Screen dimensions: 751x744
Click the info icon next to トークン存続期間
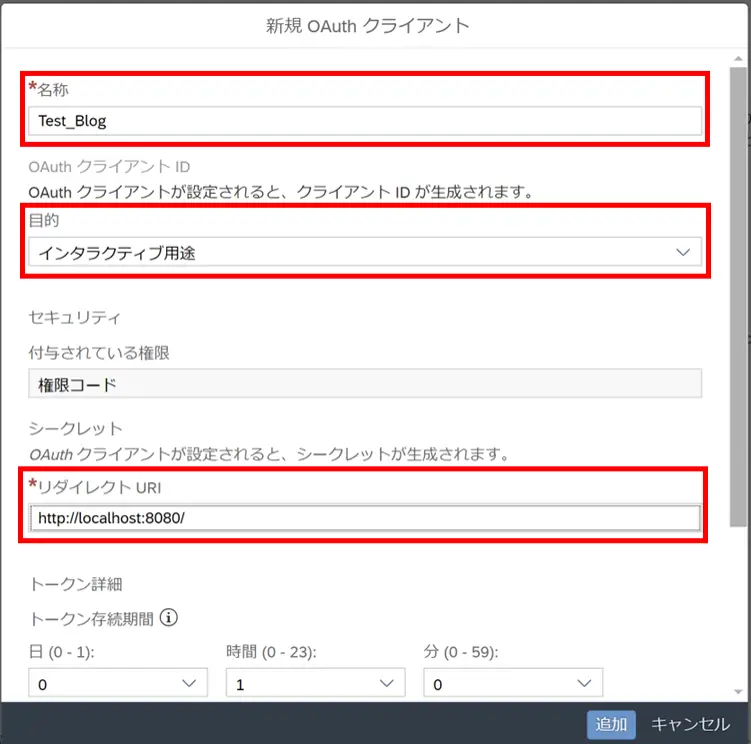(169, 618)
